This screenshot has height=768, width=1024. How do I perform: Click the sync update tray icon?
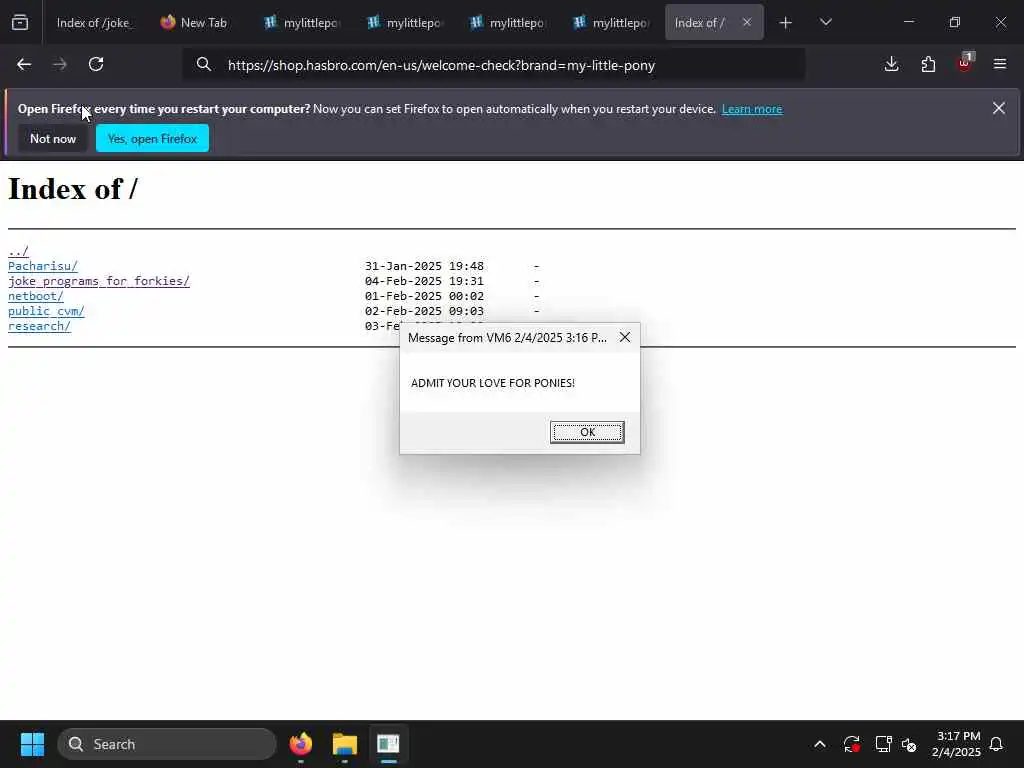852,744
